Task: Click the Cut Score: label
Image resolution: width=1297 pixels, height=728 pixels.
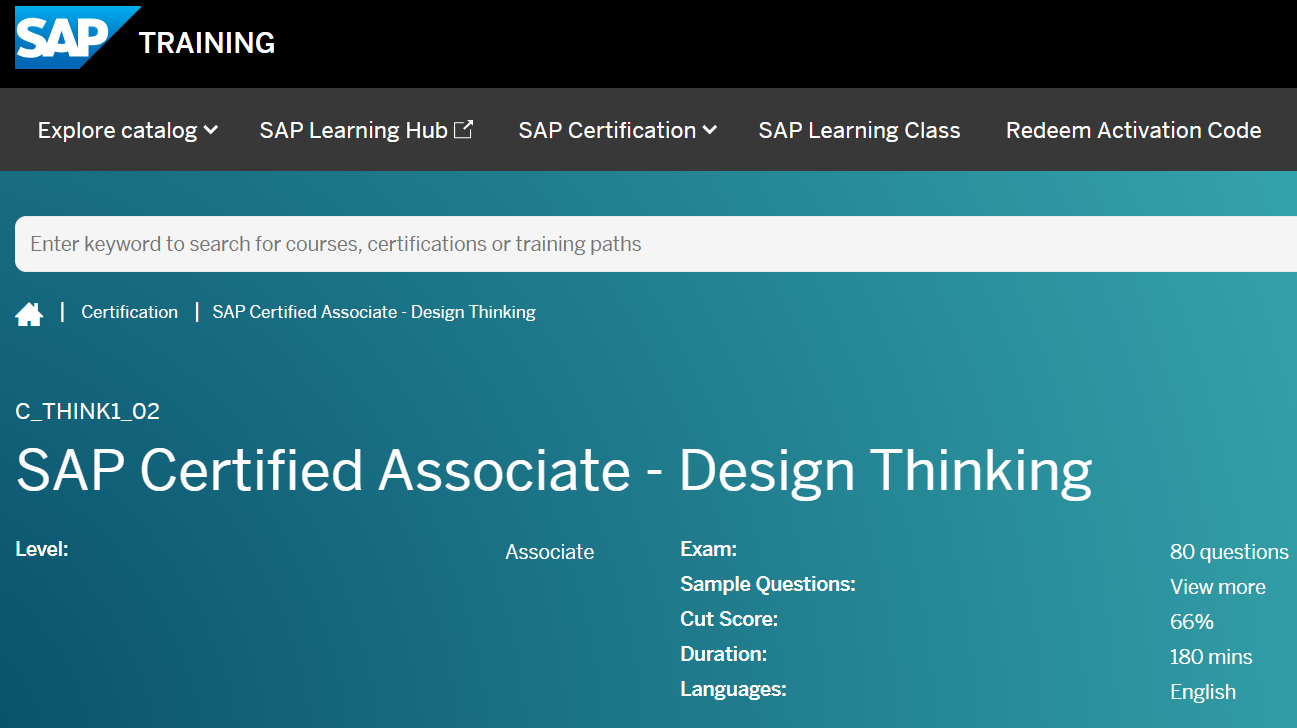Action: pyautogui.click(x=729, y=619)
